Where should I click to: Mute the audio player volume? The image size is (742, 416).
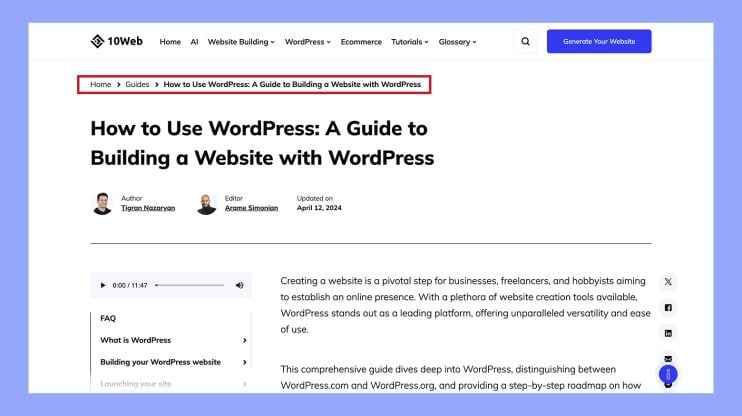click(x=240, y=286)
